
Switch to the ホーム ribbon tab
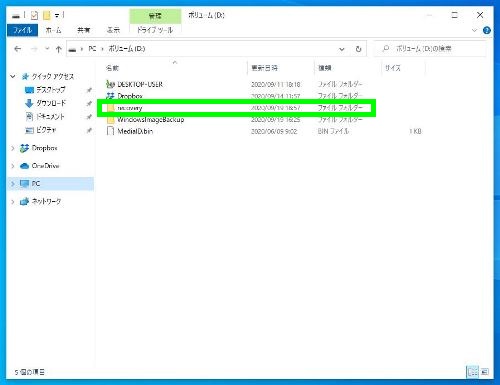tap(53, 30)
